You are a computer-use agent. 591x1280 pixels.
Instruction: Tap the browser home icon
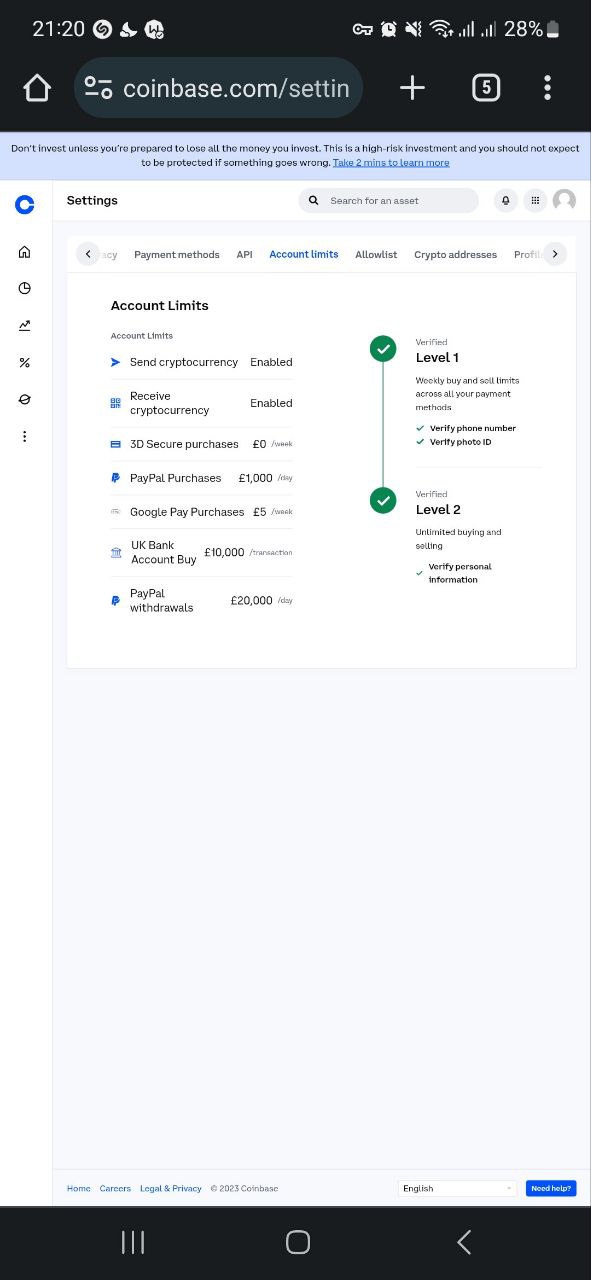(x=37, y=88)
